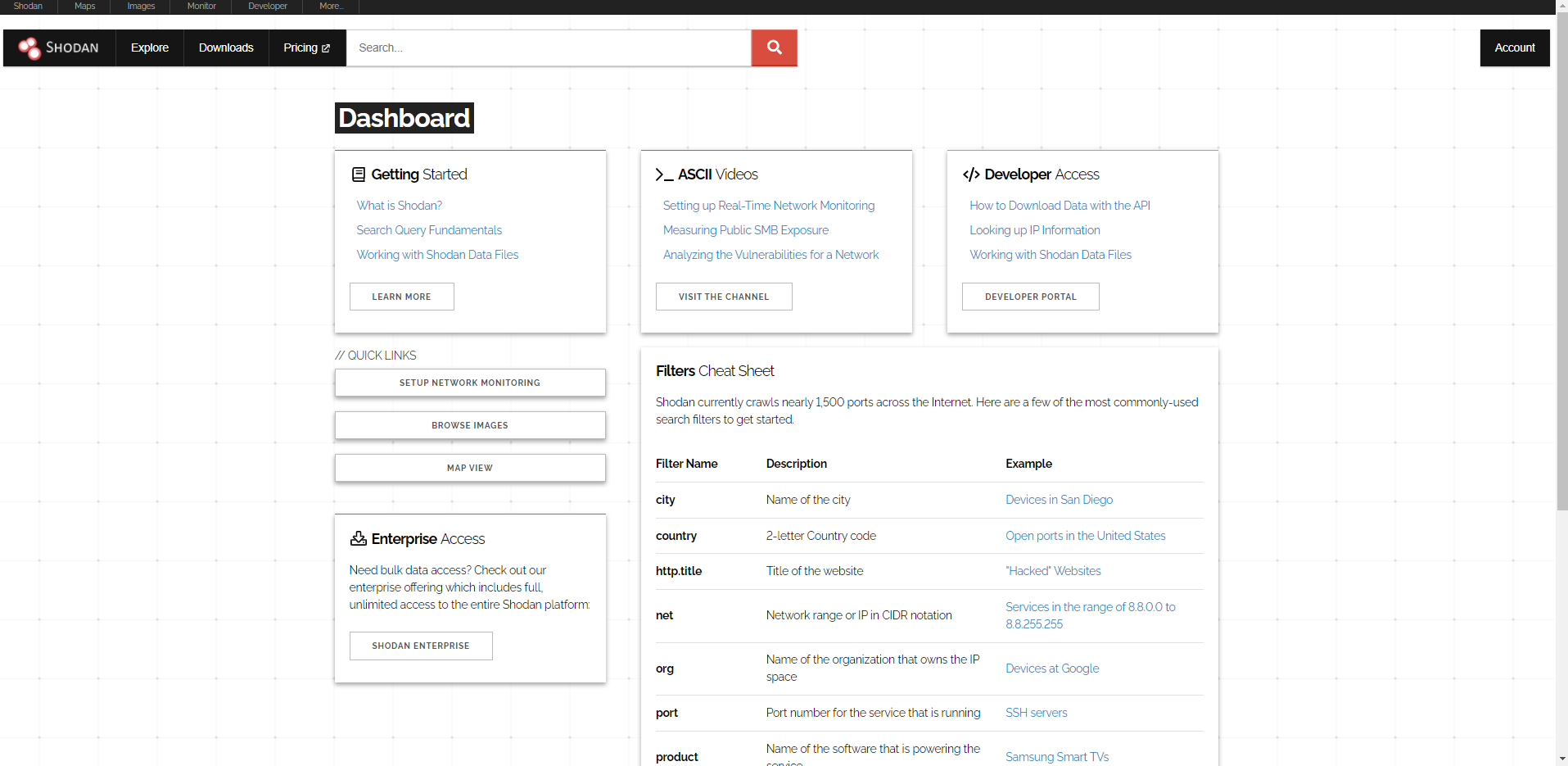
Task: Click the Developer Access code brackets icon
Action: coord(971,175)
